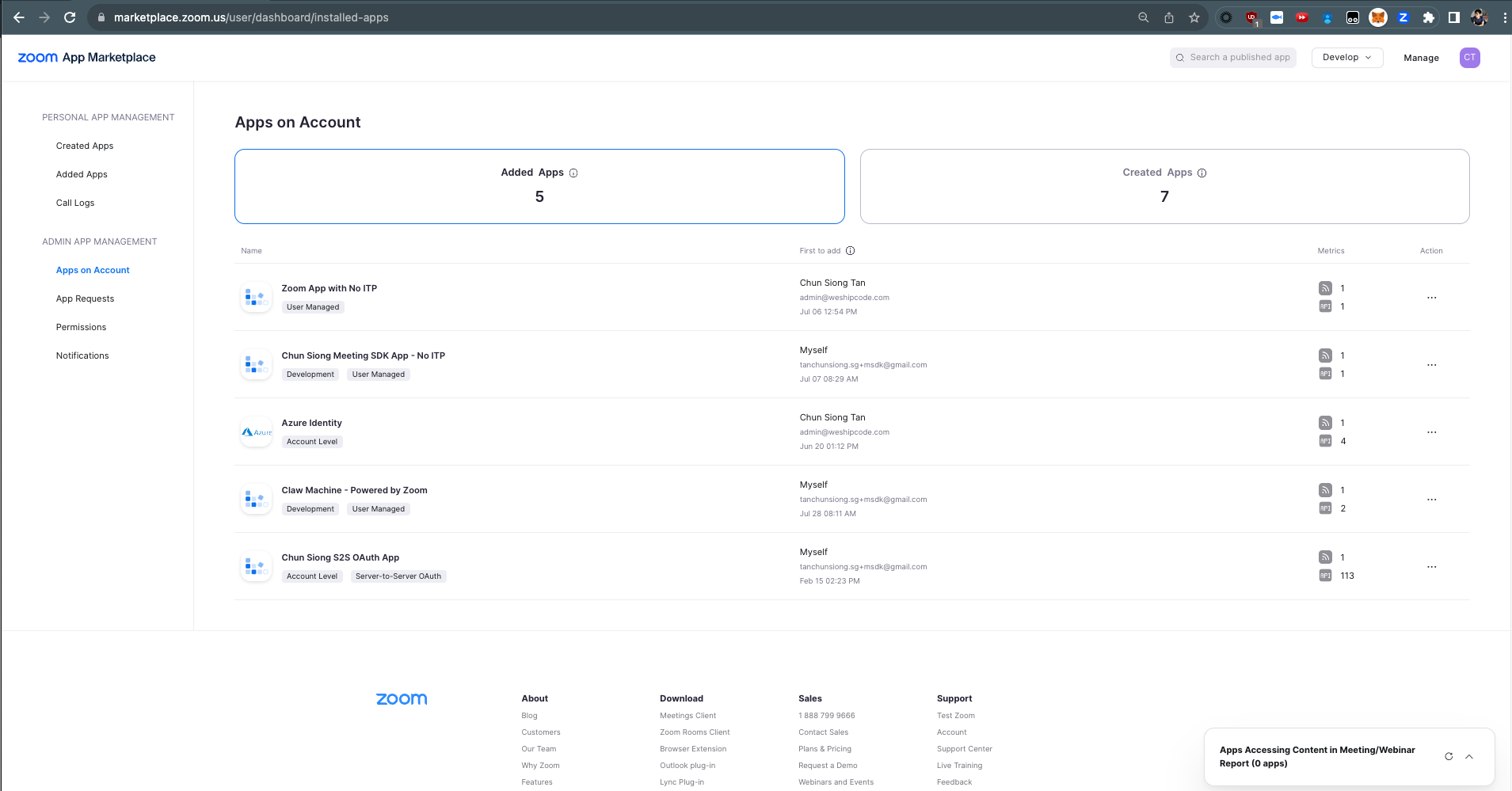The image size is (1512, 791).
Task: Click the Zoom App Marketplace logo
Action: point(87,58)
